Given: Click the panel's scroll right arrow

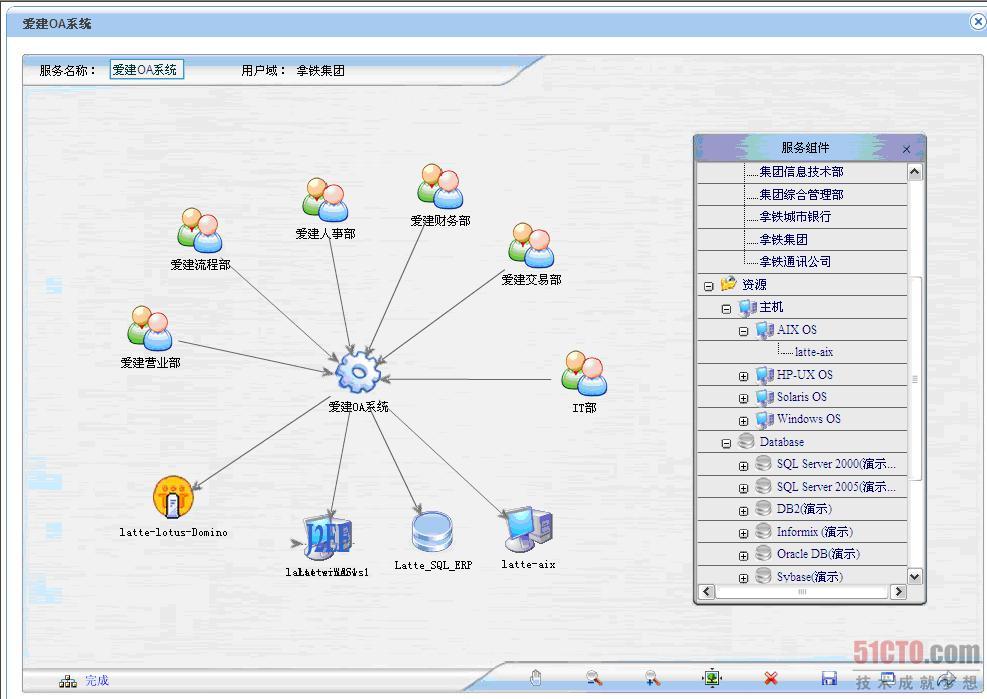Looking at the screenshot, I should (x=899, y=591).
